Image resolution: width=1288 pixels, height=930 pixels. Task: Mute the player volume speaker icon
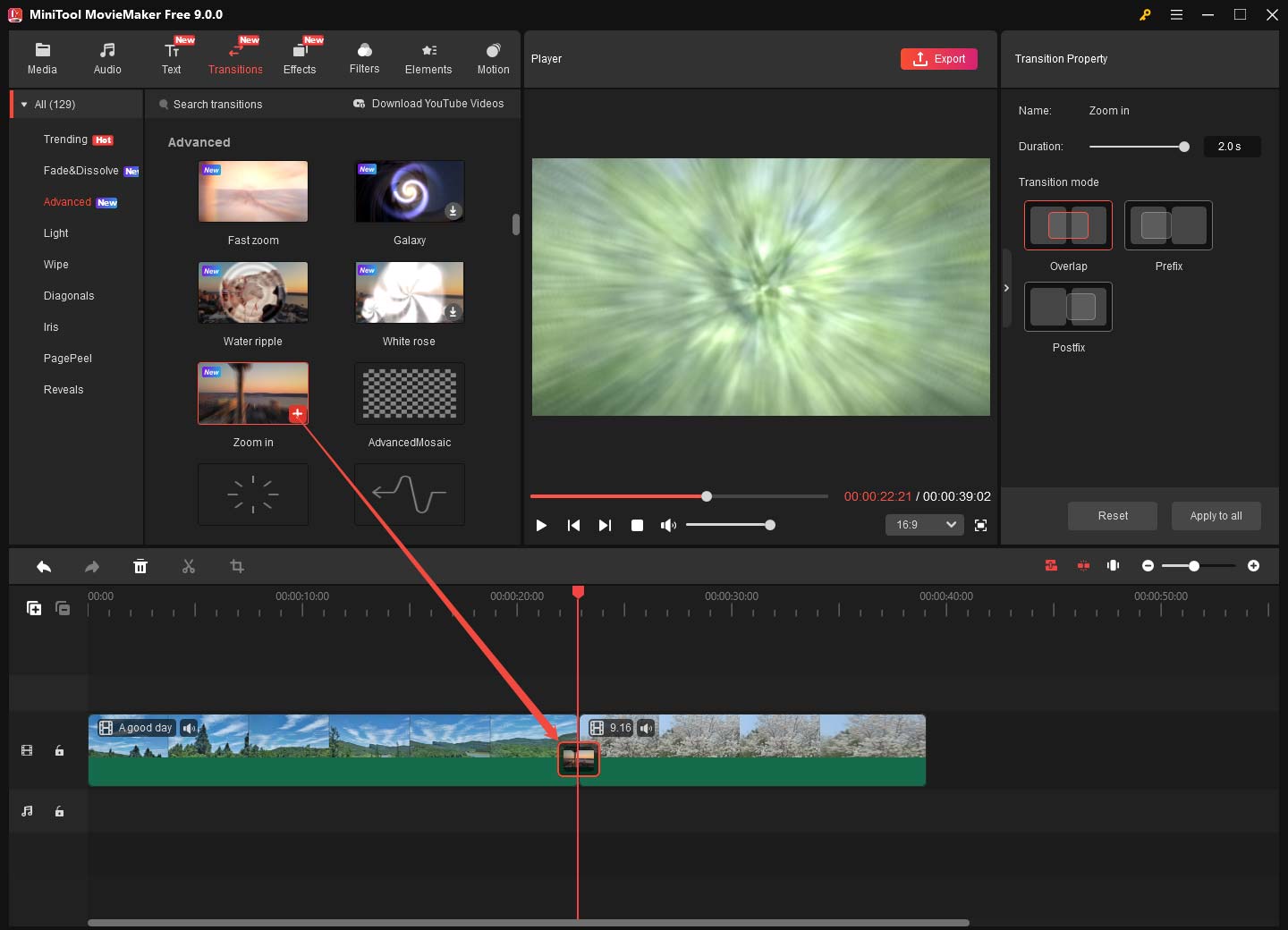click(668, 525)
